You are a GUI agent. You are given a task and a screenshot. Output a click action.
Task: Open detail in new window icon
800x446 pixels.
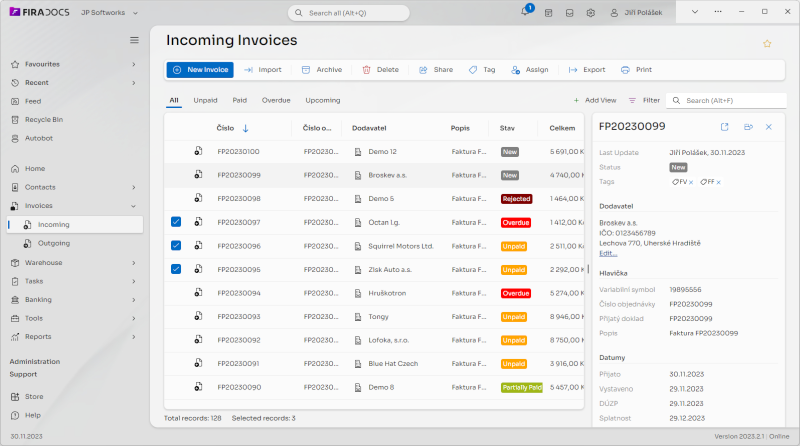[724, 127]
